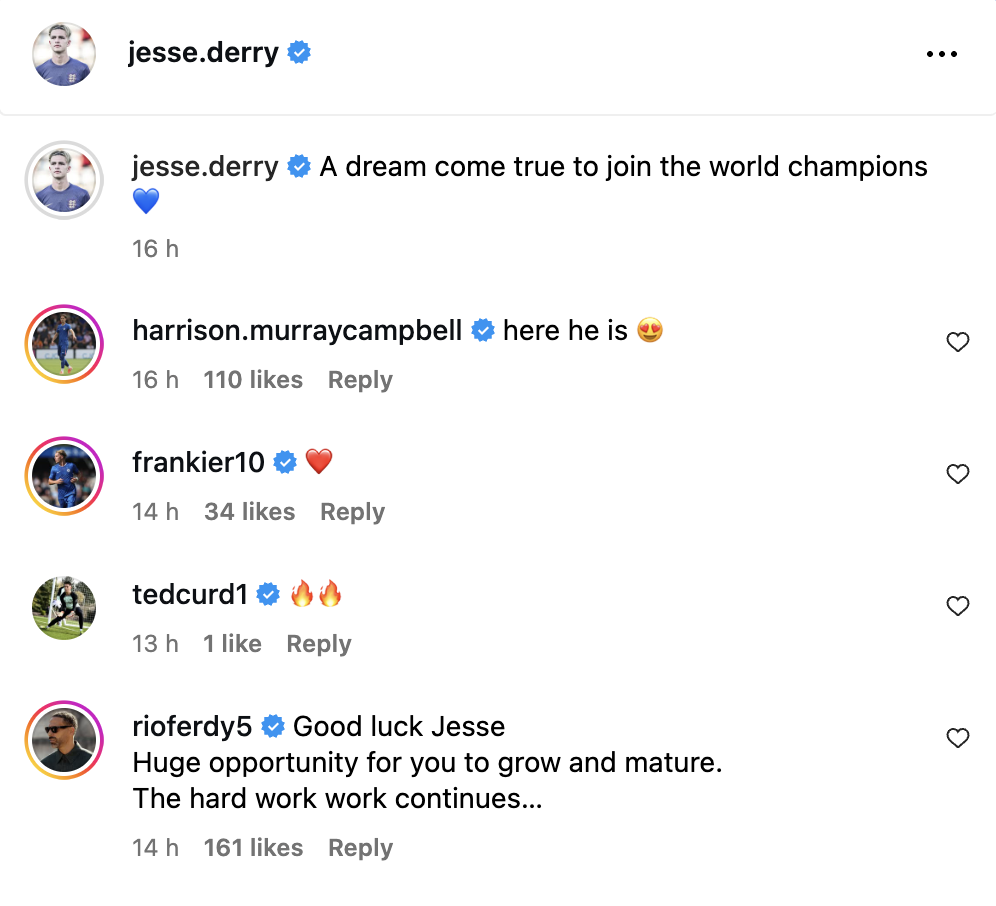Reply to tedcurd1's comment
996x906 pixels.
318,644
